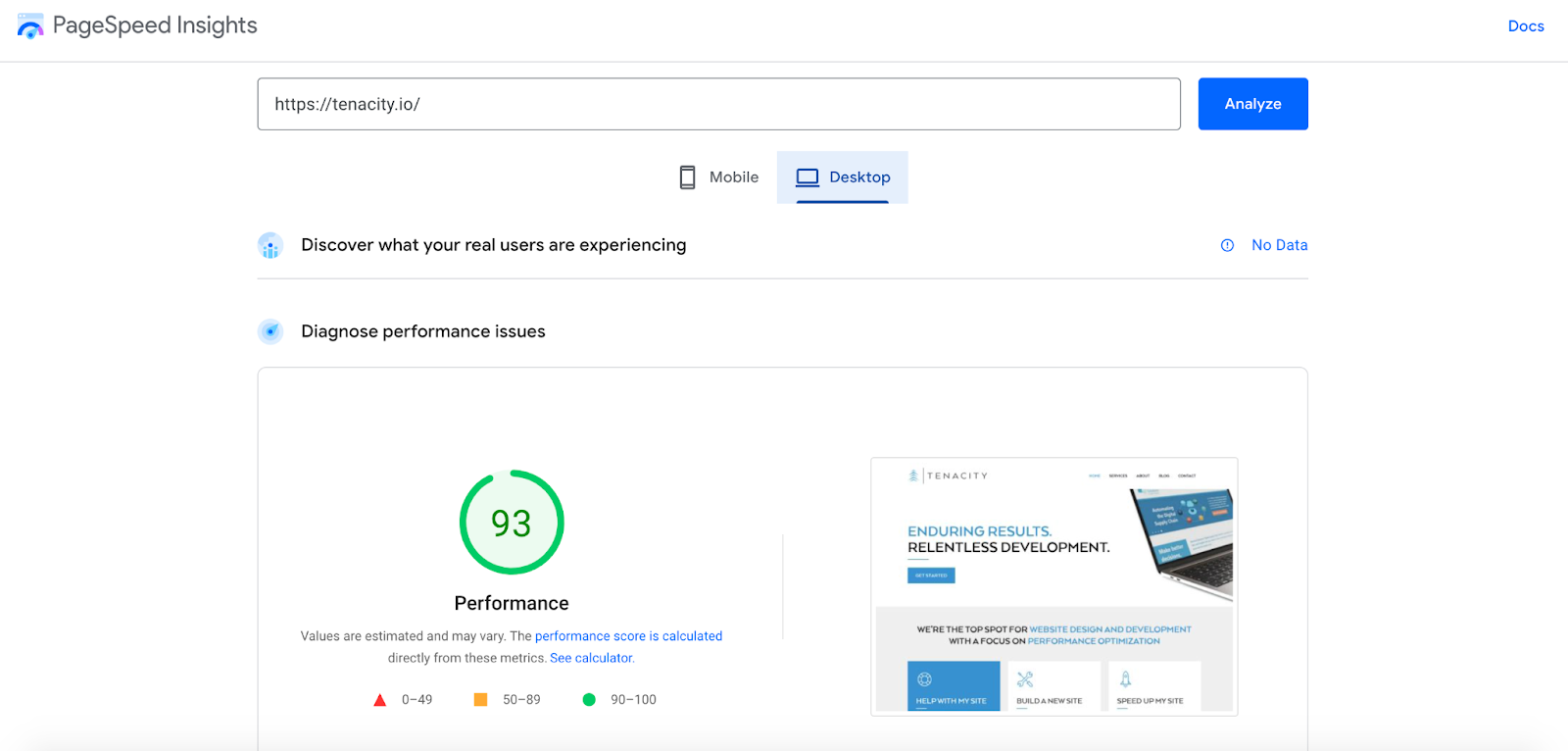
Task: Click the PageSpeed Insights title text
Action: pos(155,25)
